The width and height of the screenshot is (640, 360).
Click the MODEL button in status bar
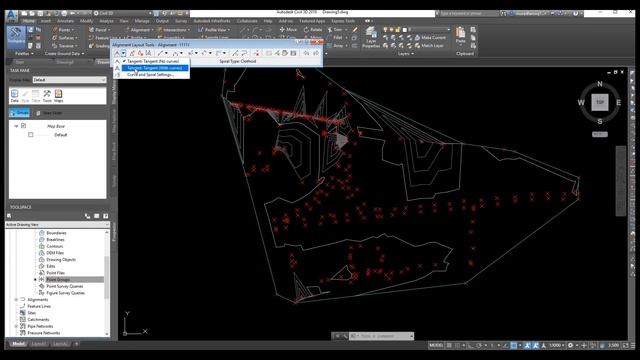pos(436,345)
